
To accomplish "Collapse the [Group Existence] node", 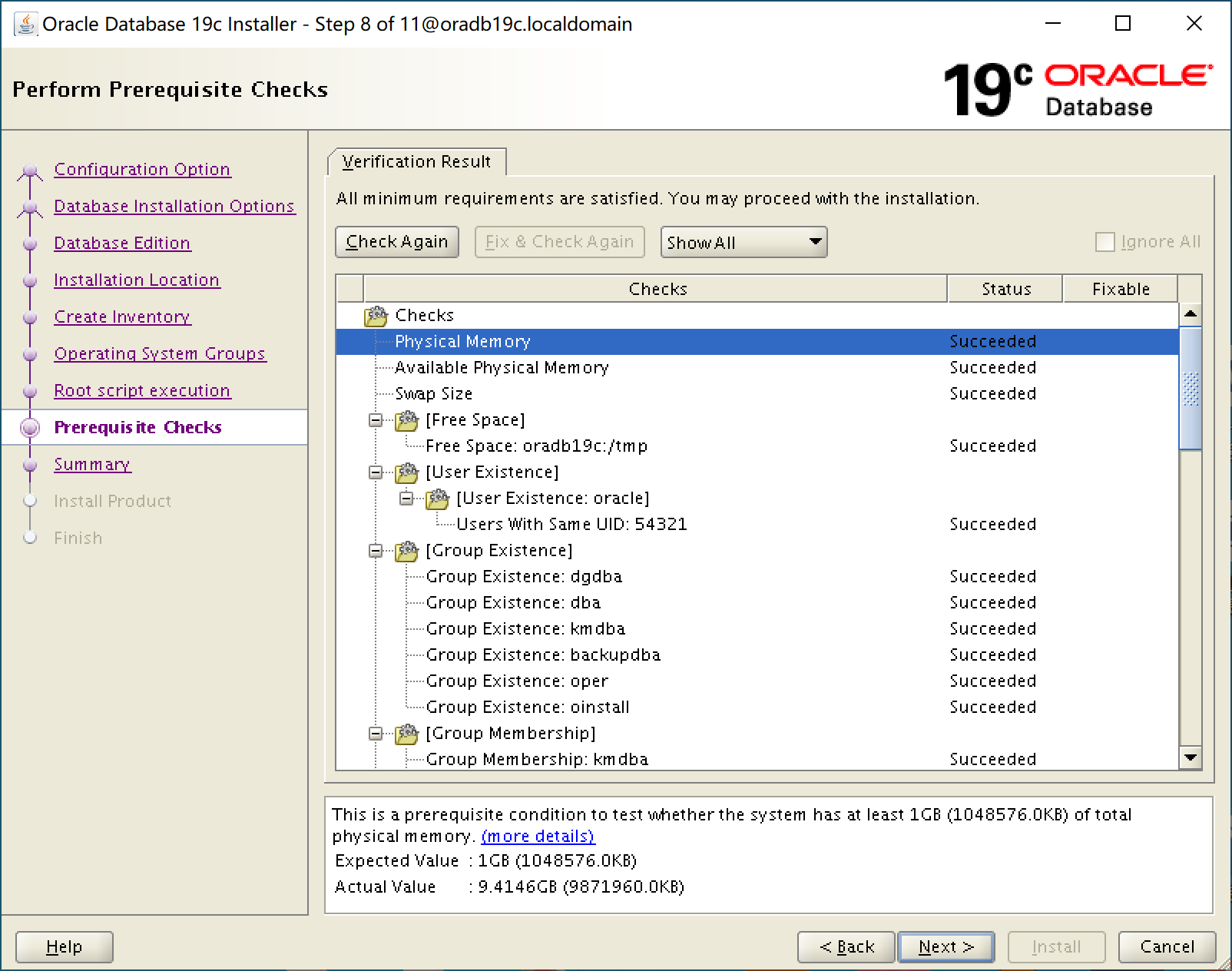I will (376, 551).
